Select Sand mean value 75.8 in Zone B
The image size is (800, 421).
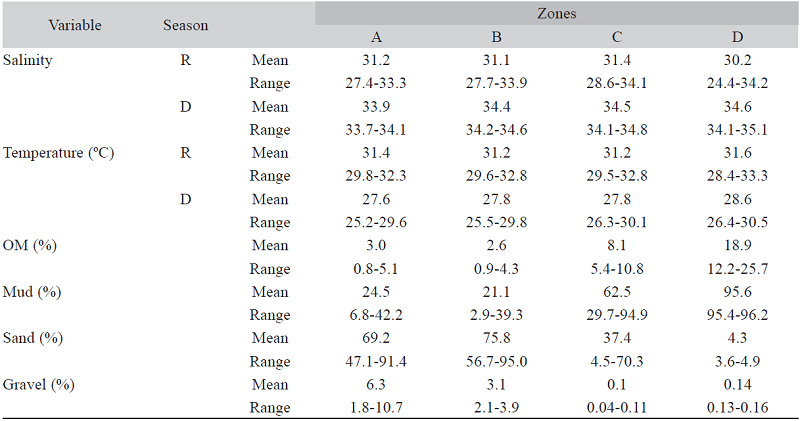tap(496, 339)
